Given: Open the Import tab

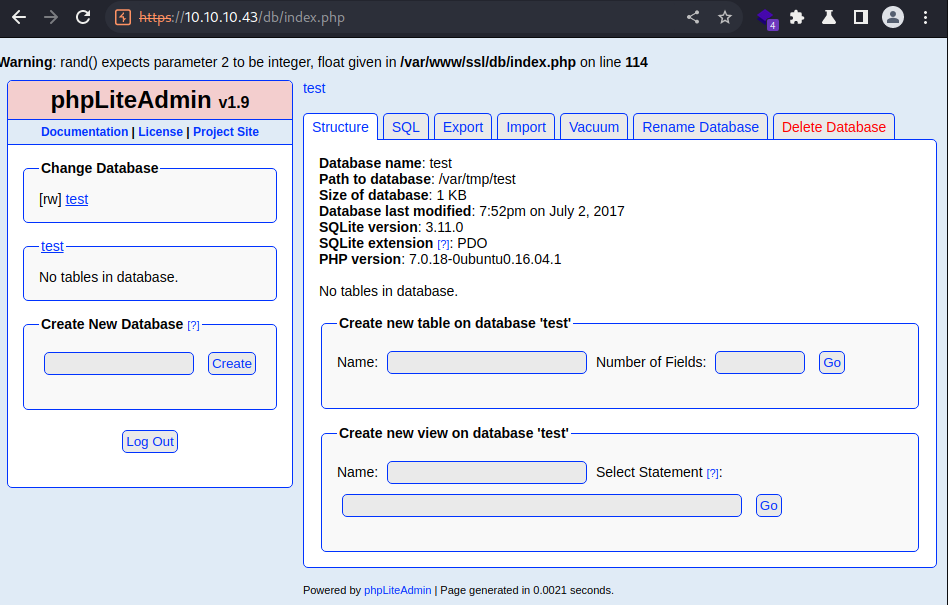Looking at the screenshot, I should point(526,127).
